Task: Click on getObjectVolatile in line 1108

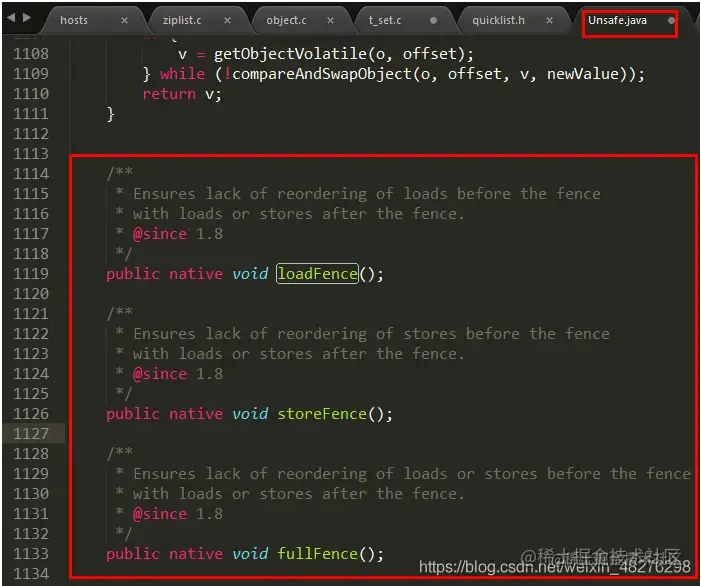Action: pyautogui.click(x=290, y=54)
